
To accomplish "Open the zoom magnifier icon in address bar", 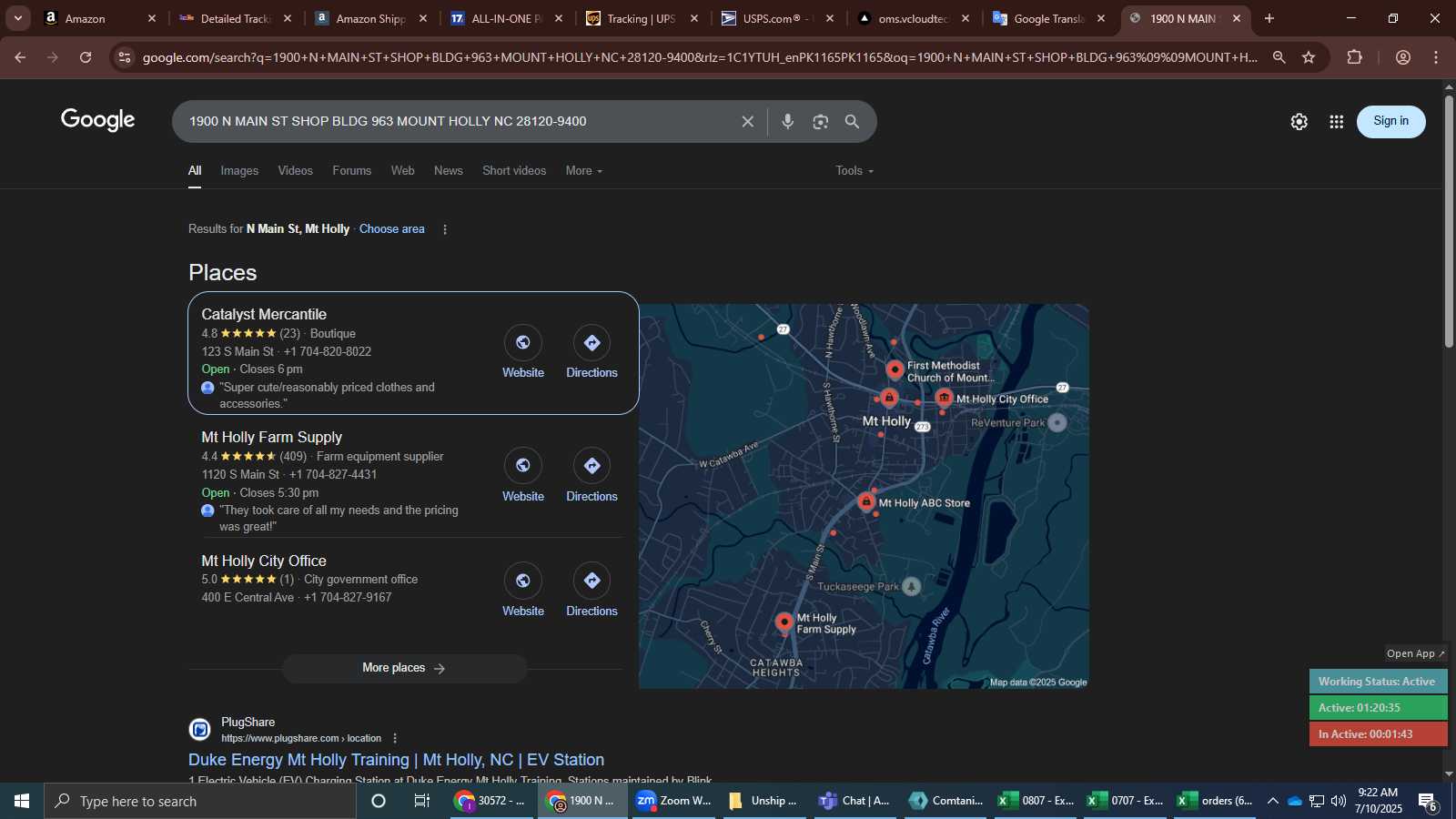I will (x=1279, y=57).
